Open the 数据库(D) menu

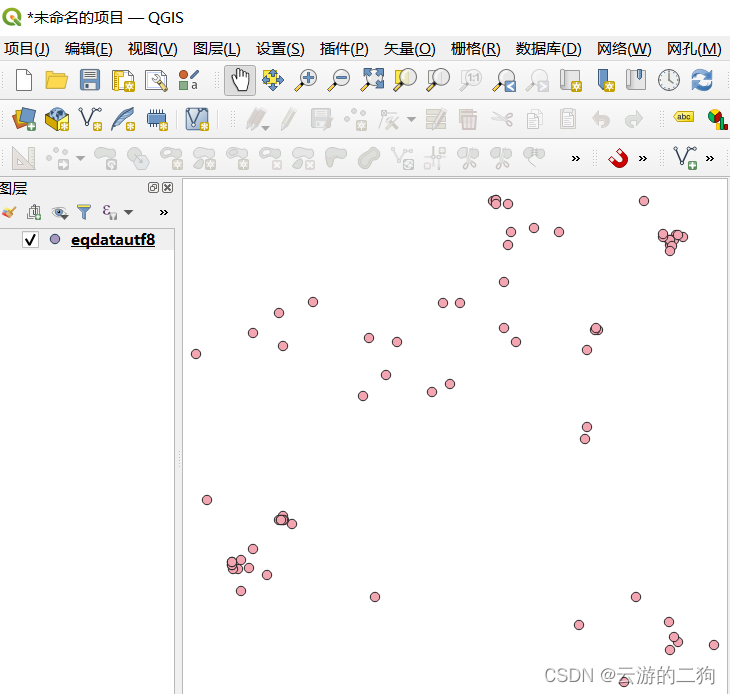pos(549,49)
